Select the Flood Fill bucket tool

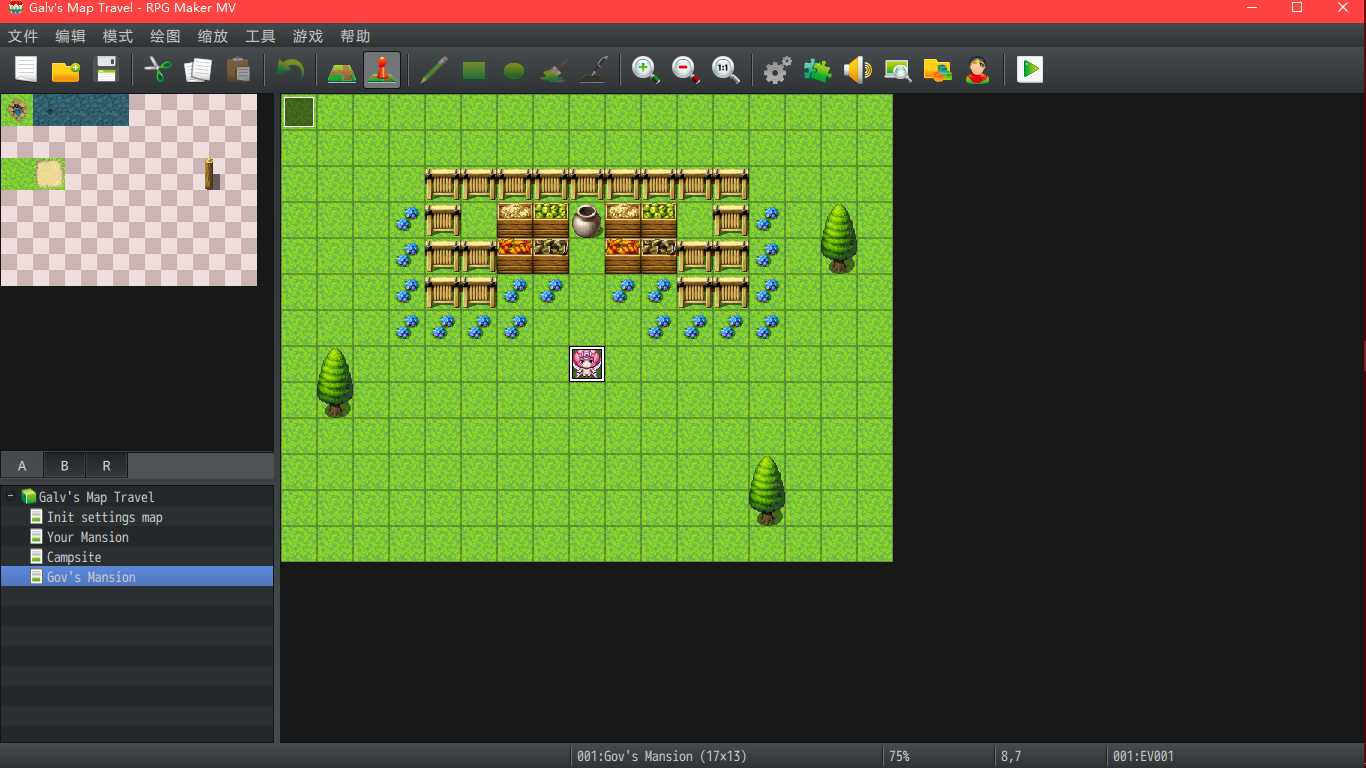(x=554, y=70)
